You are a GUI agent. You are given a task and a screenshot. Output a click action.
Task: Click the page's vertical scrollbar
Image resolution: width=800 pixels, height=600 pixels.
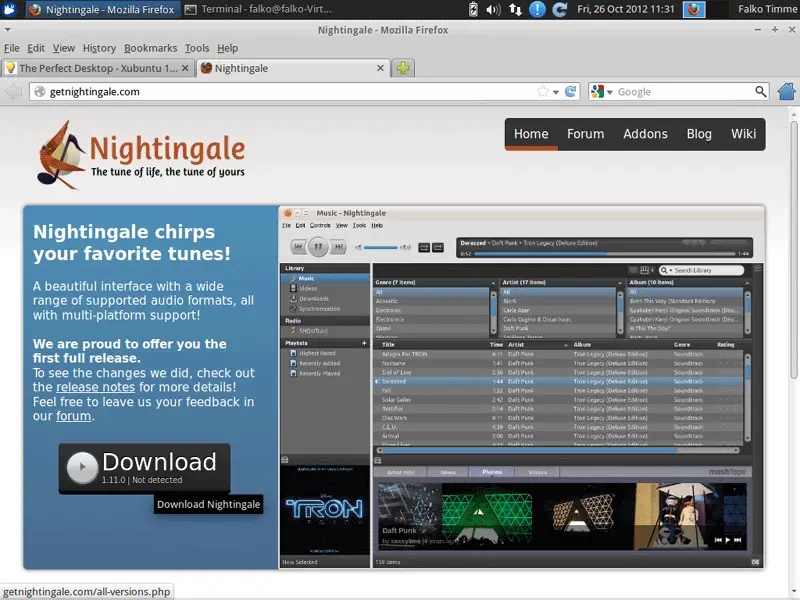794,250
